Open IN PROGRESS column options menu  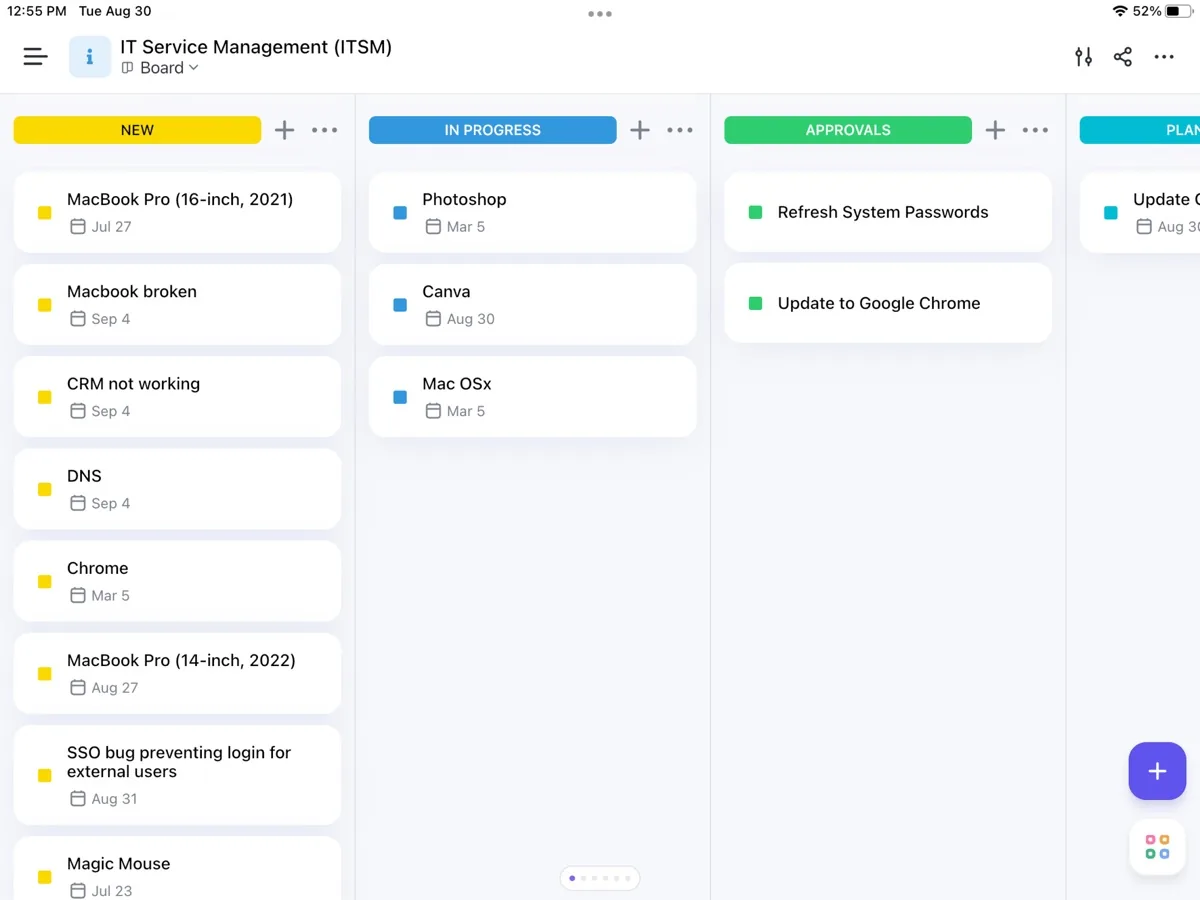(680, 130)
